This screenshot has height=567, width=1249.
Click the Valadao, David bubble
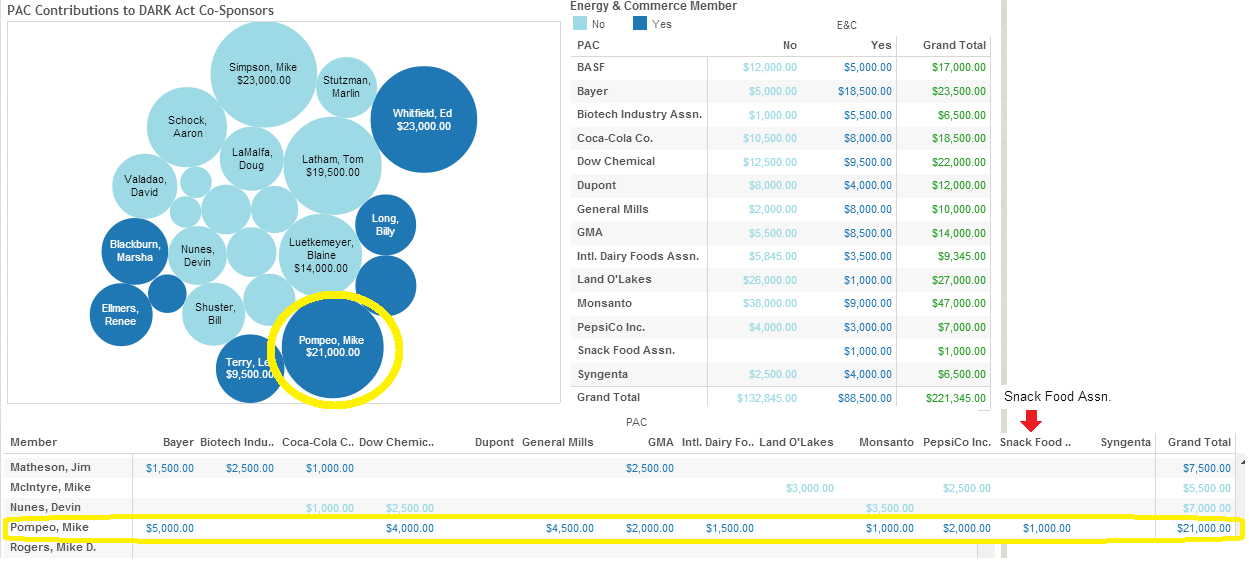[x=146, y=186]
